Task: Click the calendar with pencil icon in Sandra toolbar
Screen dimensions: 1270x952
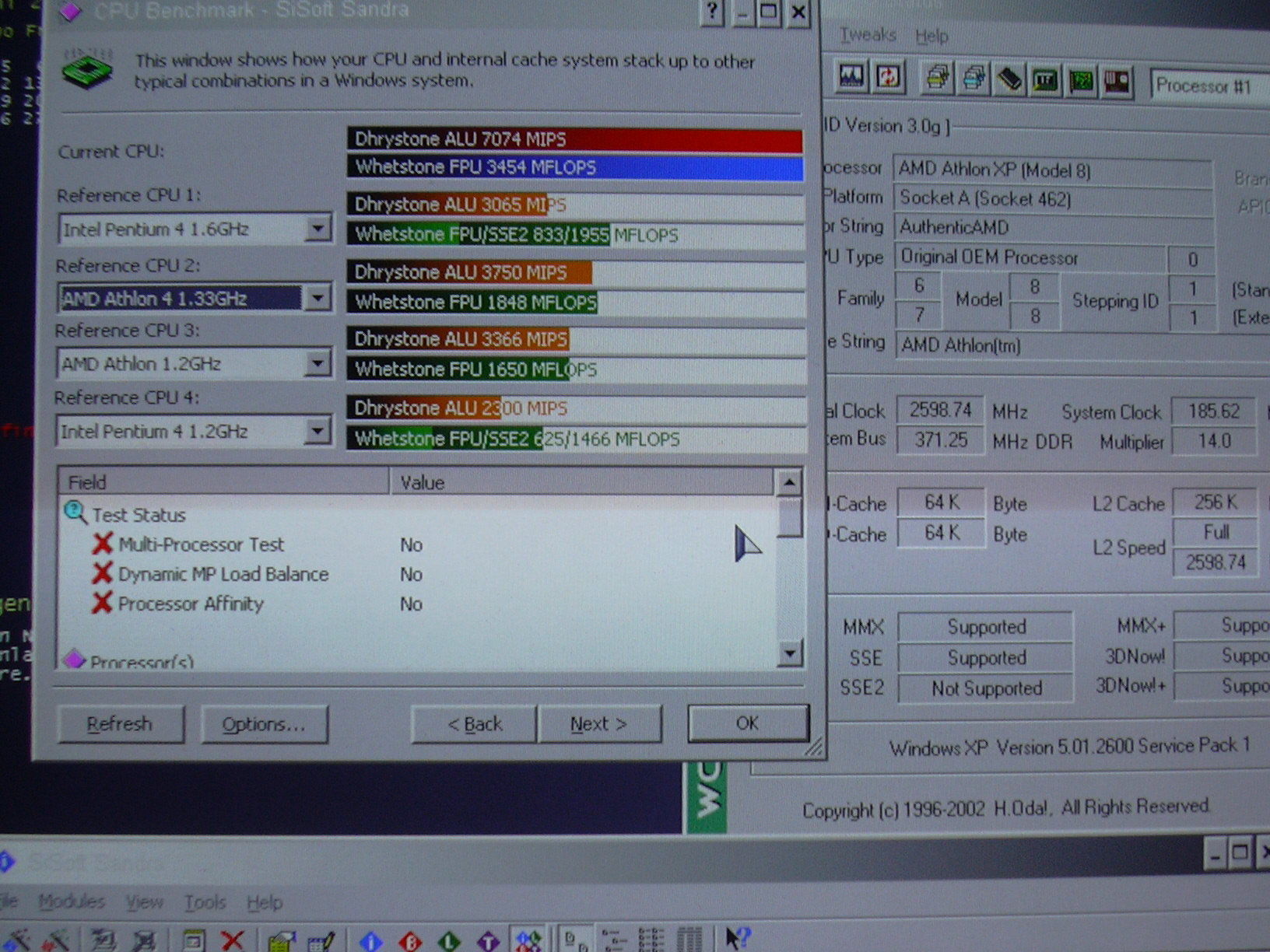Action: tap(321, 941)
